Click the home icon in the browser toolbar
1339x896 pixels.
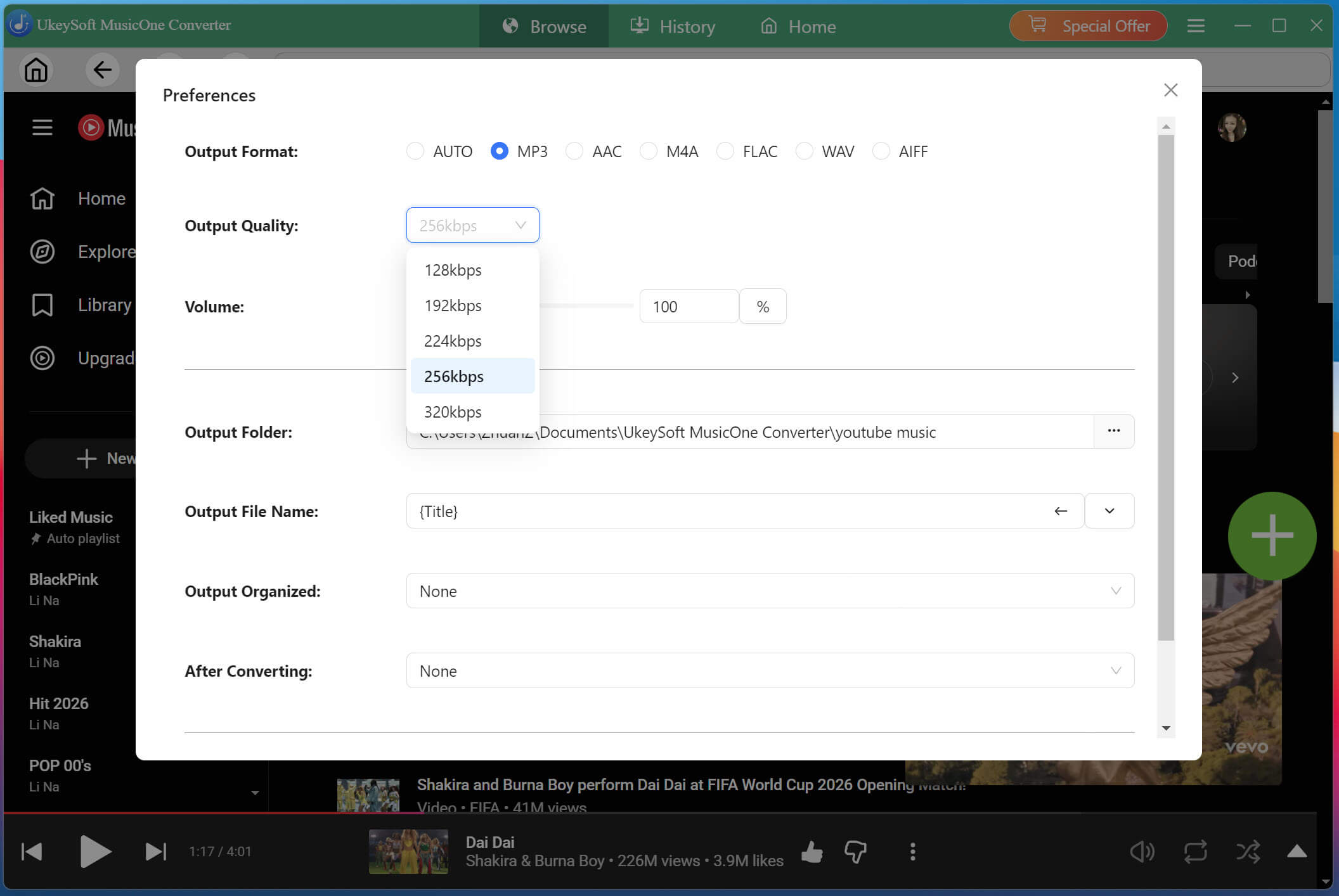tap(36, 70)
